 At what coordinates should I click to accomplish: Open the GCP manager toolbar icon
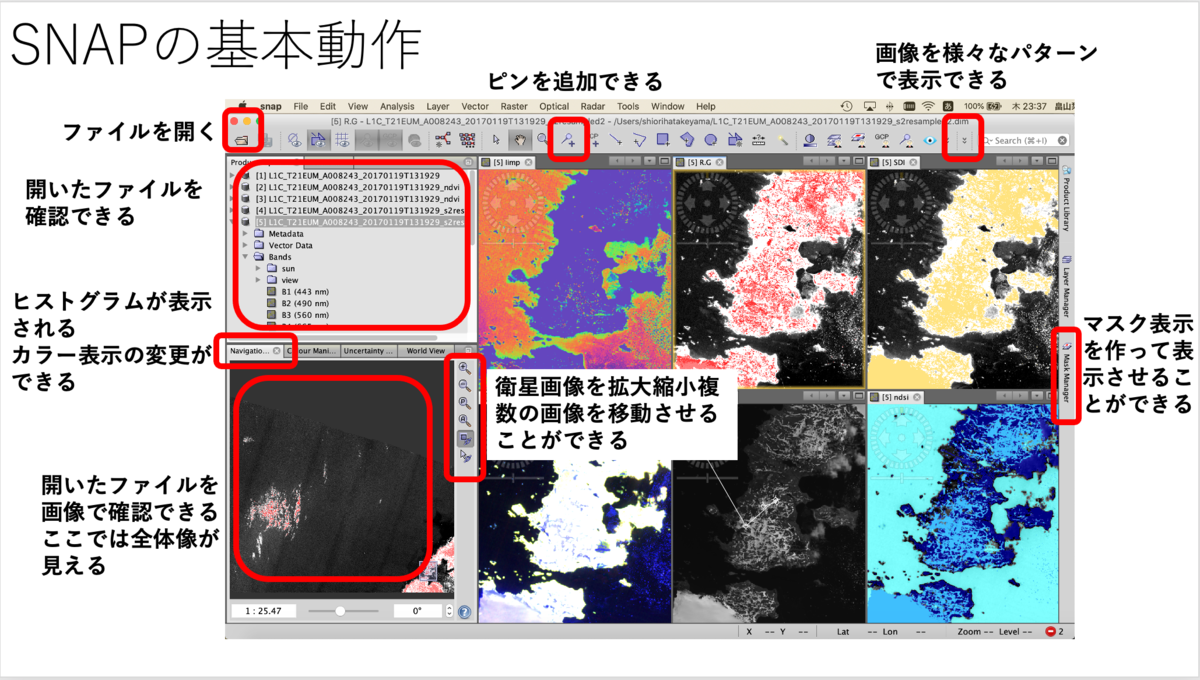(x=882, y=141)
